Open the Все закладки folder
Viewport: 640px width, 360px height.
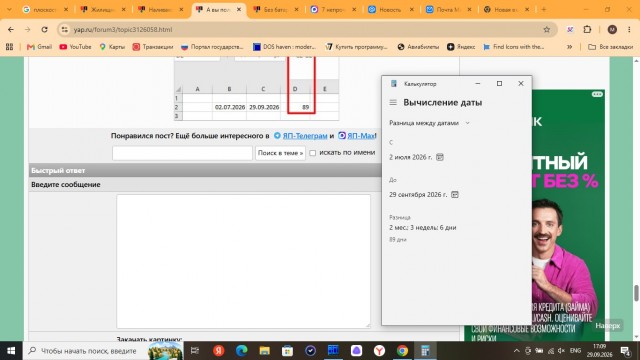click(611, 47)
